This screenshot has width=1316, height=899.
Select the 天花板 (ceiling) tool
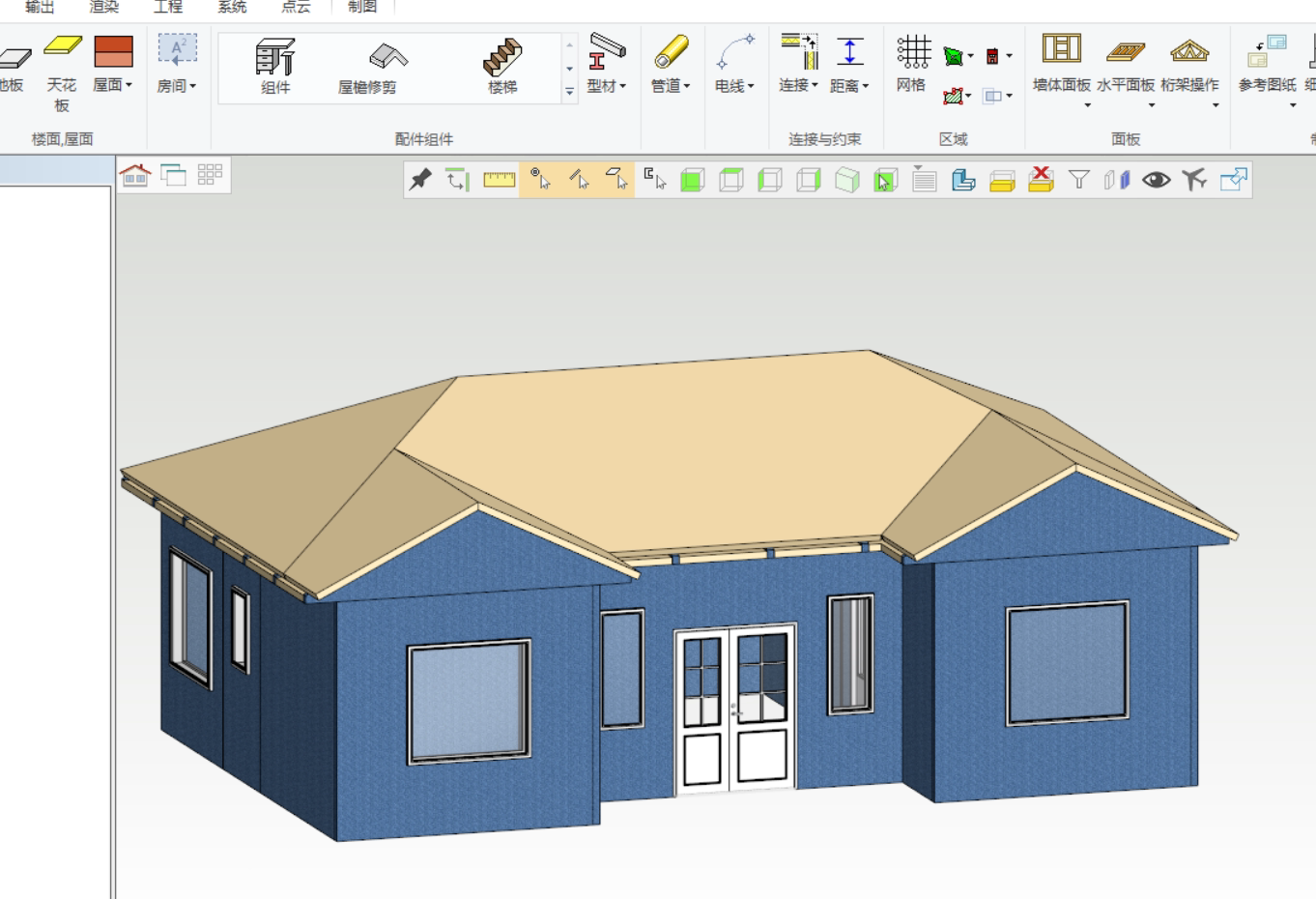tap(62, 73)
